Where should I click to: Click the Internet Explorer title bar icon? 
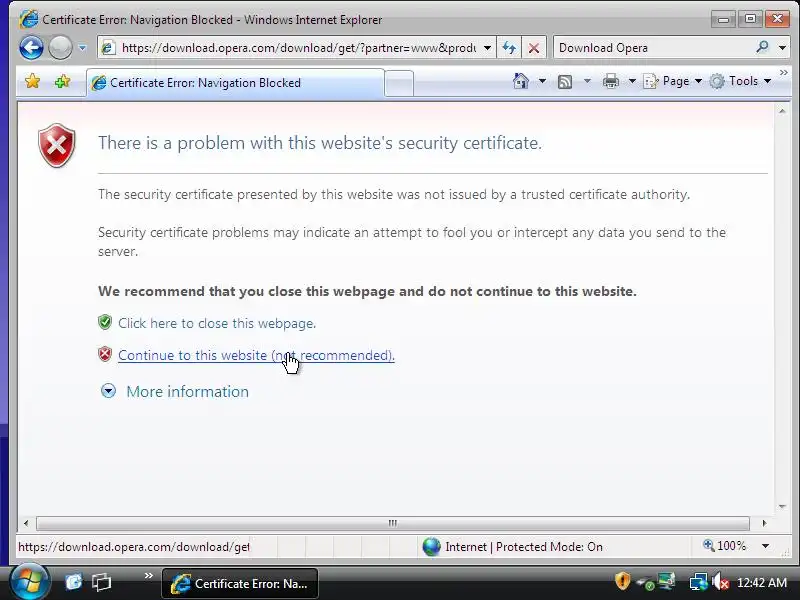tap(29, 19)
